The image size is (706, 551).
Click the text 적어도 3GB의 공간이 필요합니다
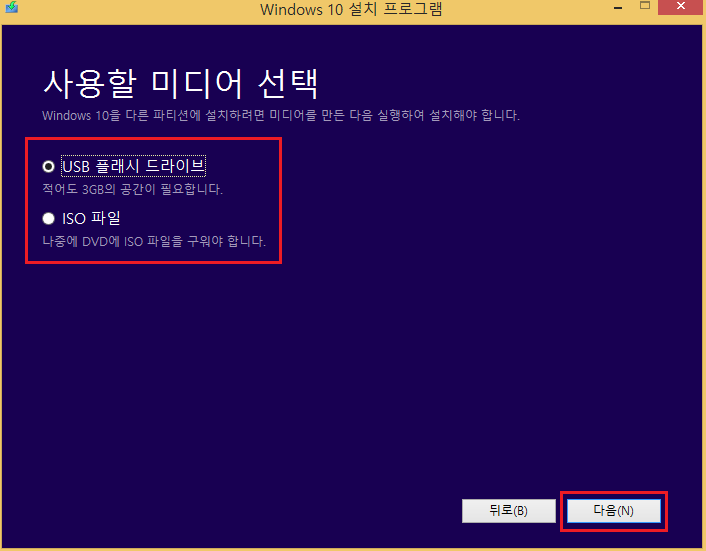[x=132, y=189]
